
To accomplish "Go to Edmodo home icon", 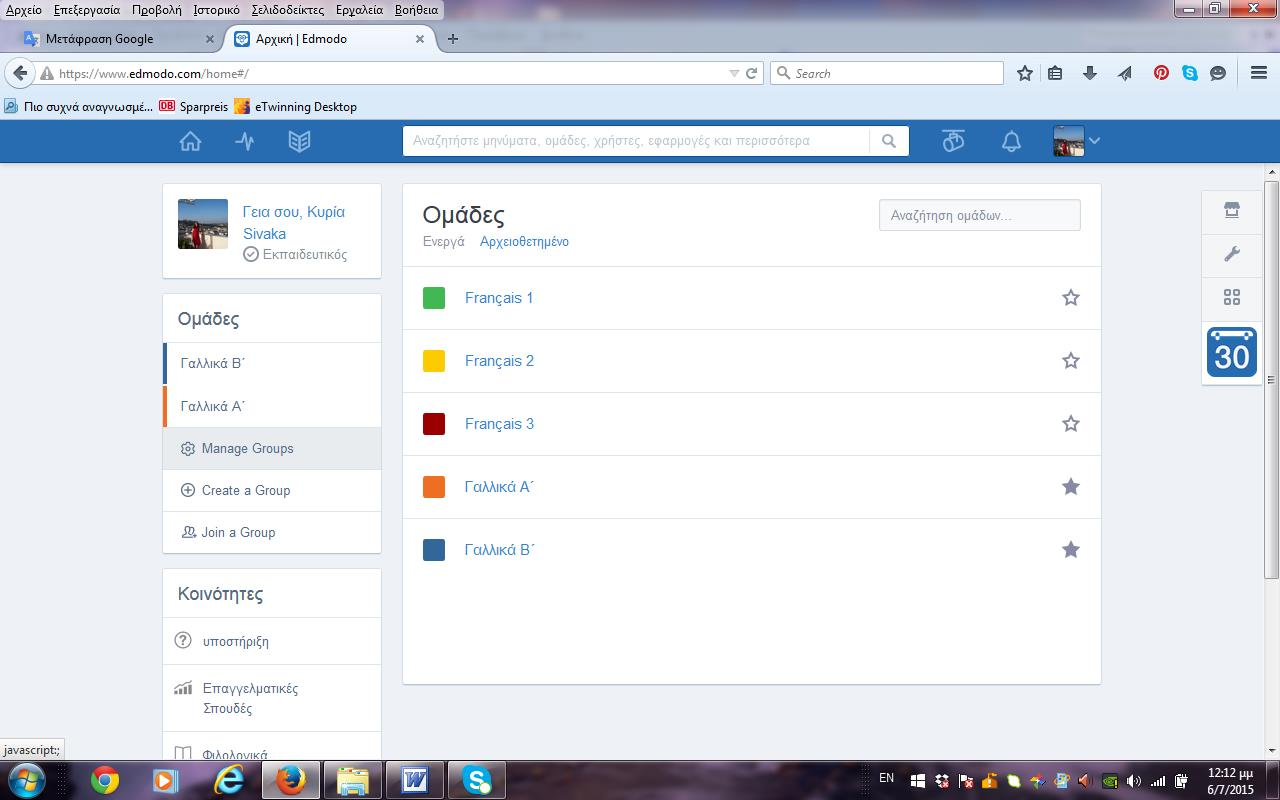I will pyautogui.click(x=190, y=141).
